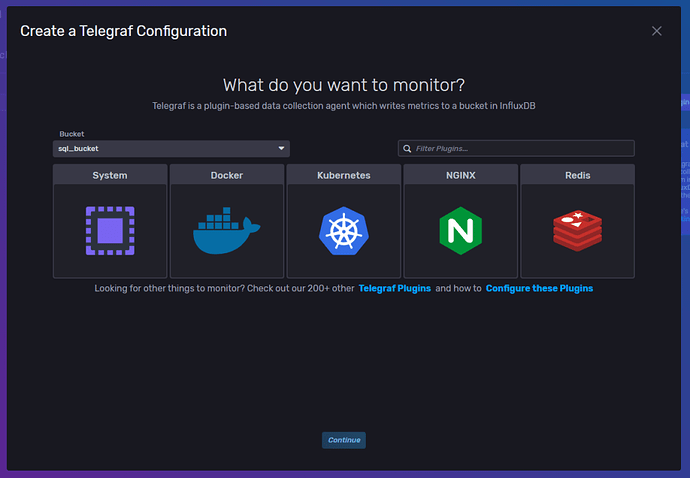Choose the Redis stacked cubes icon

click(x=577, y=231)
